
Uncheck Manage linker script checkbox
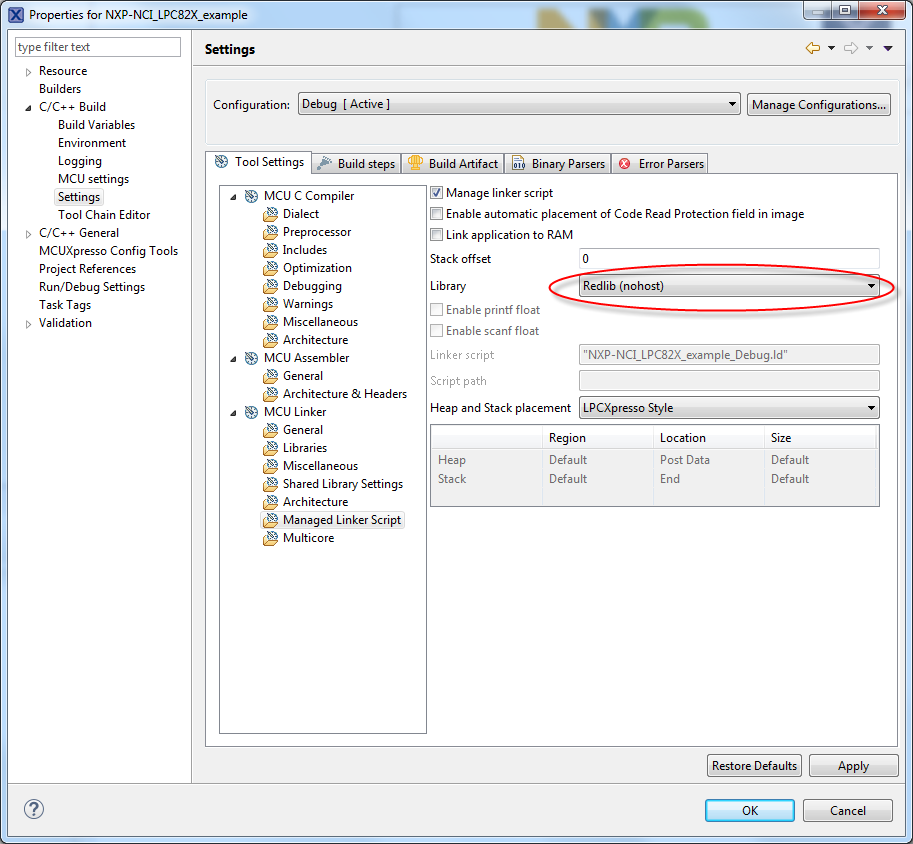tap(436, 193)
